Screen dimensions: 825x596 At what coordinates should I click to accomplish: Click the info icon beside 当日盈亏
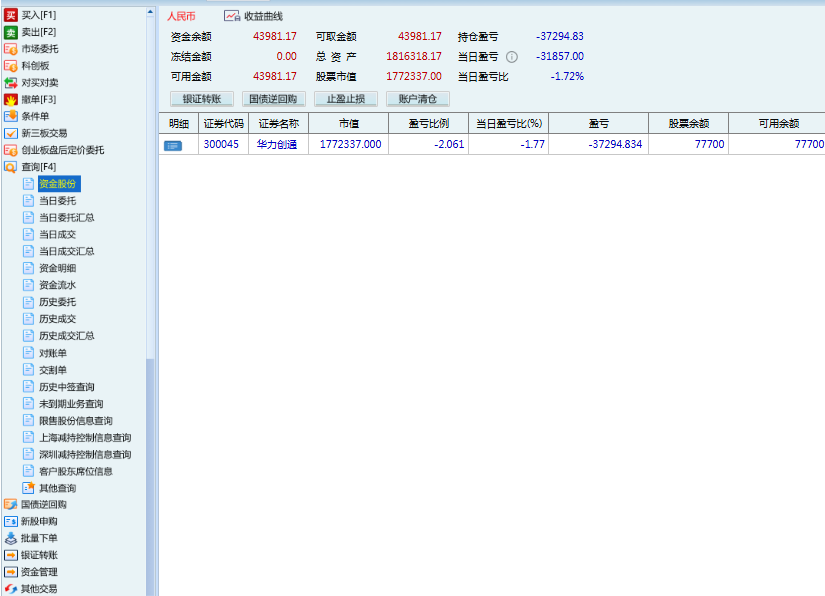pyautogui.click(x=511, y=57)
